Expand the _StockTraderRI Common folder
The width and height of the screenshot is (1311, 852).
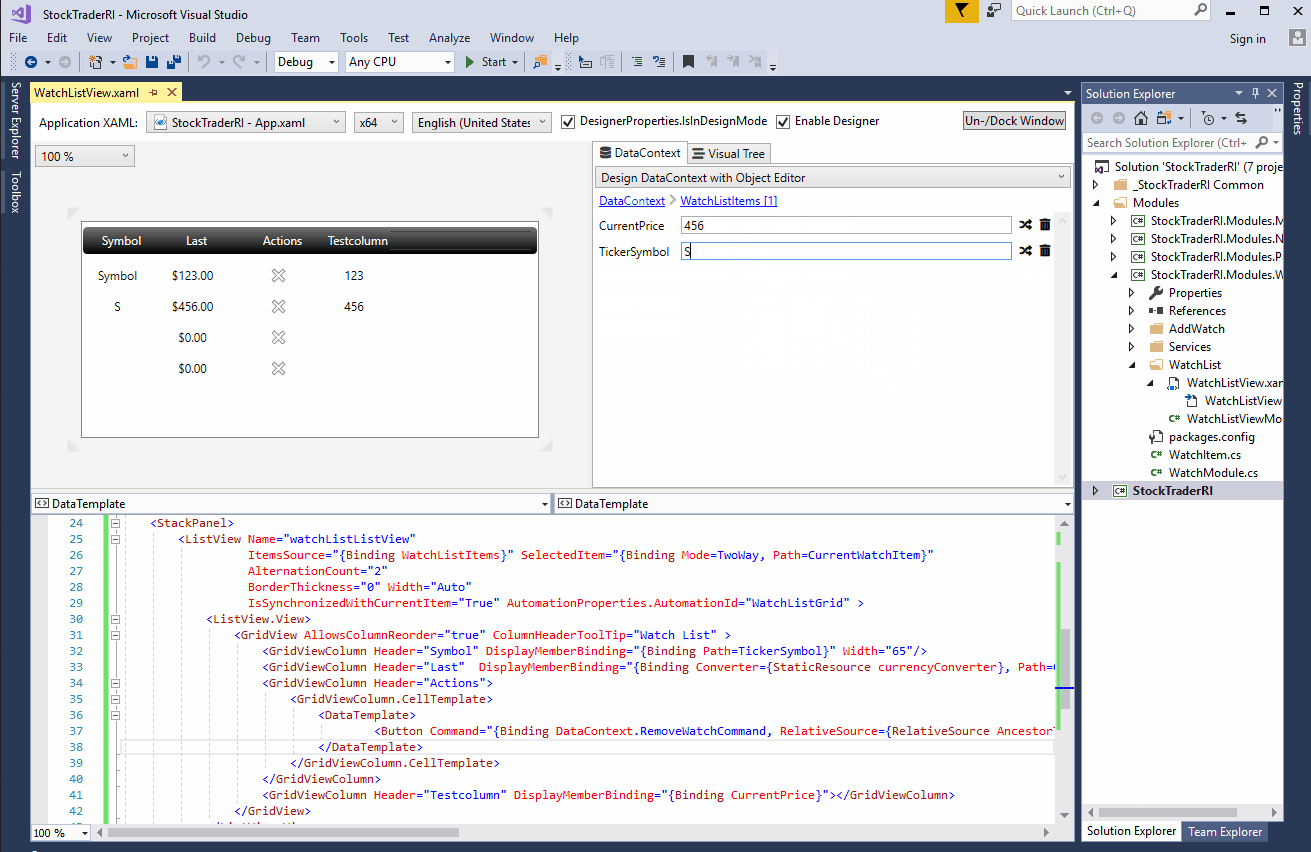(1096, 185)
